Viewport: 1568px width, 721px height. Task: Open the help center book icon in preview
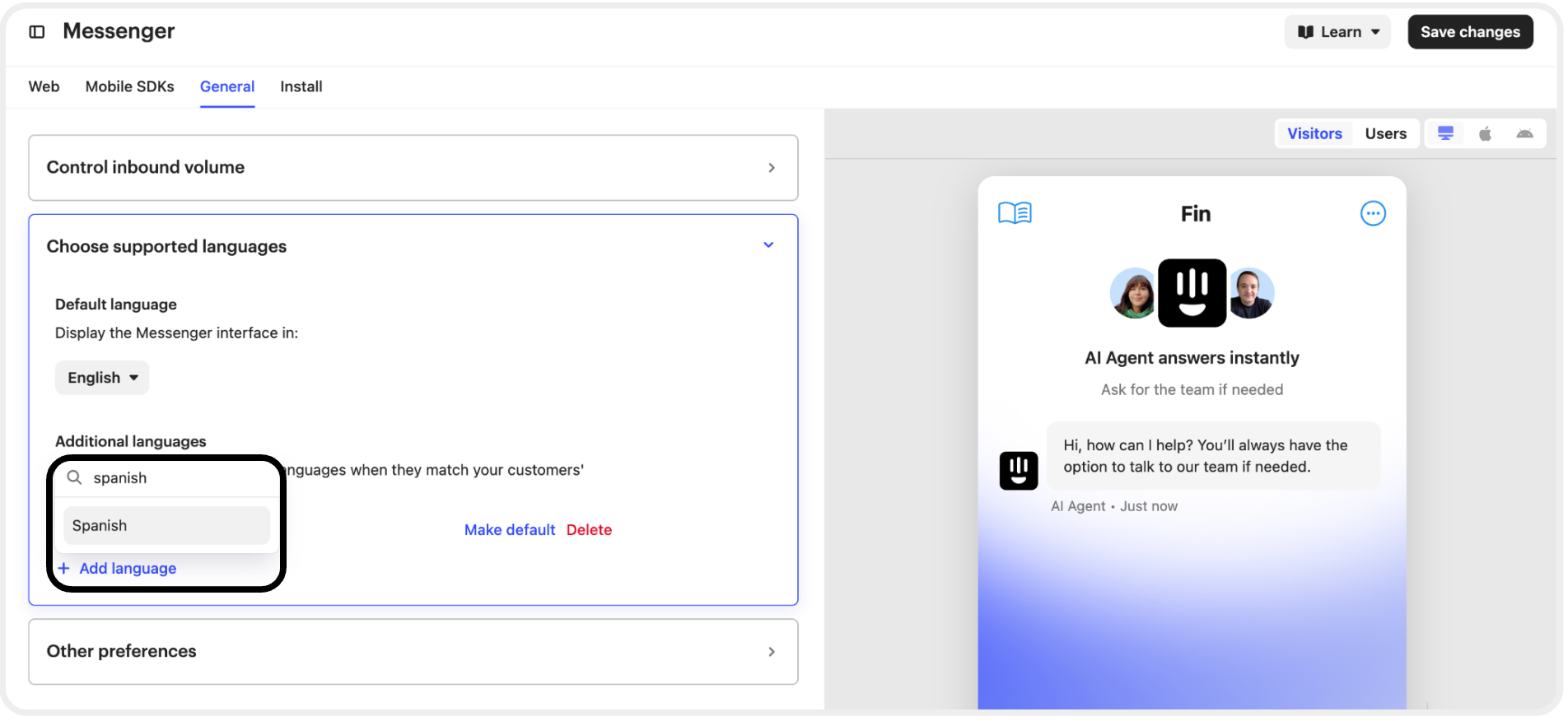point(1015,213)
